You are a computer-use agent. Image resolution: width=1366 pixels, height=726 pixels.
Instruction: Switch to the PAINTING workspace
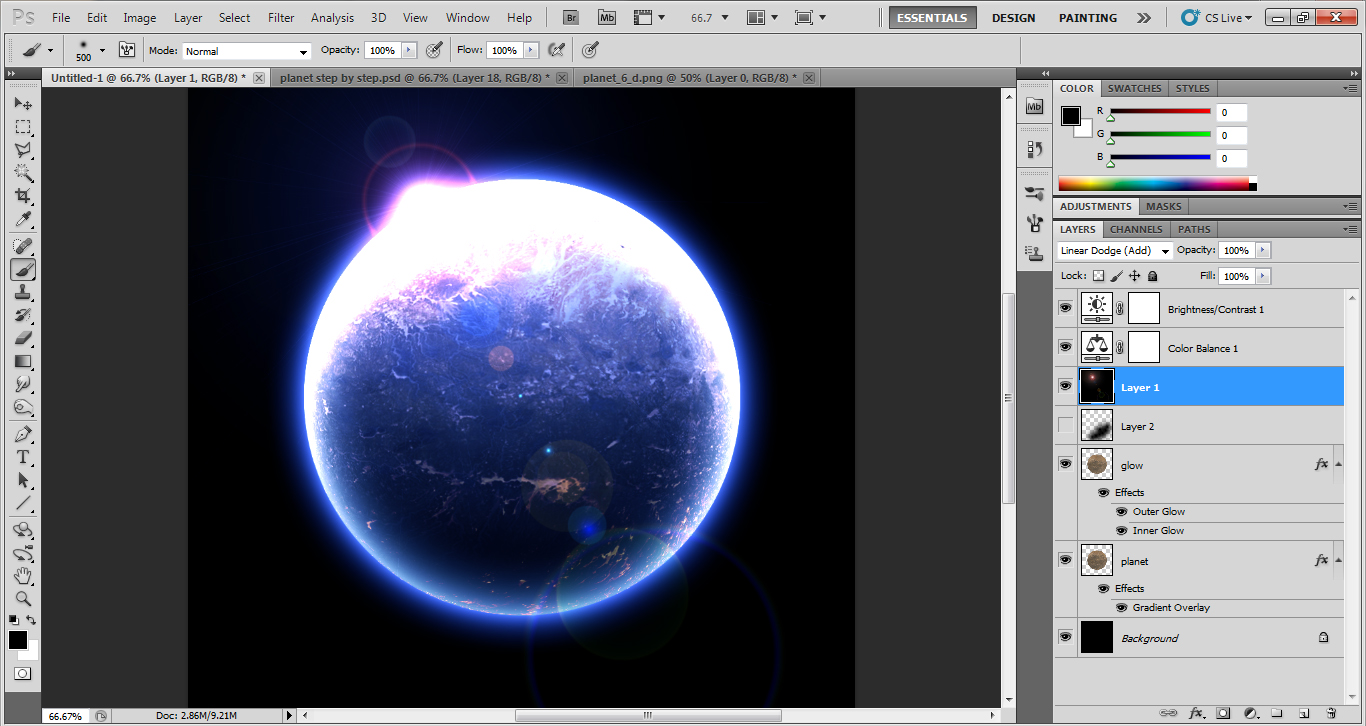click(x=1087, y=17)
